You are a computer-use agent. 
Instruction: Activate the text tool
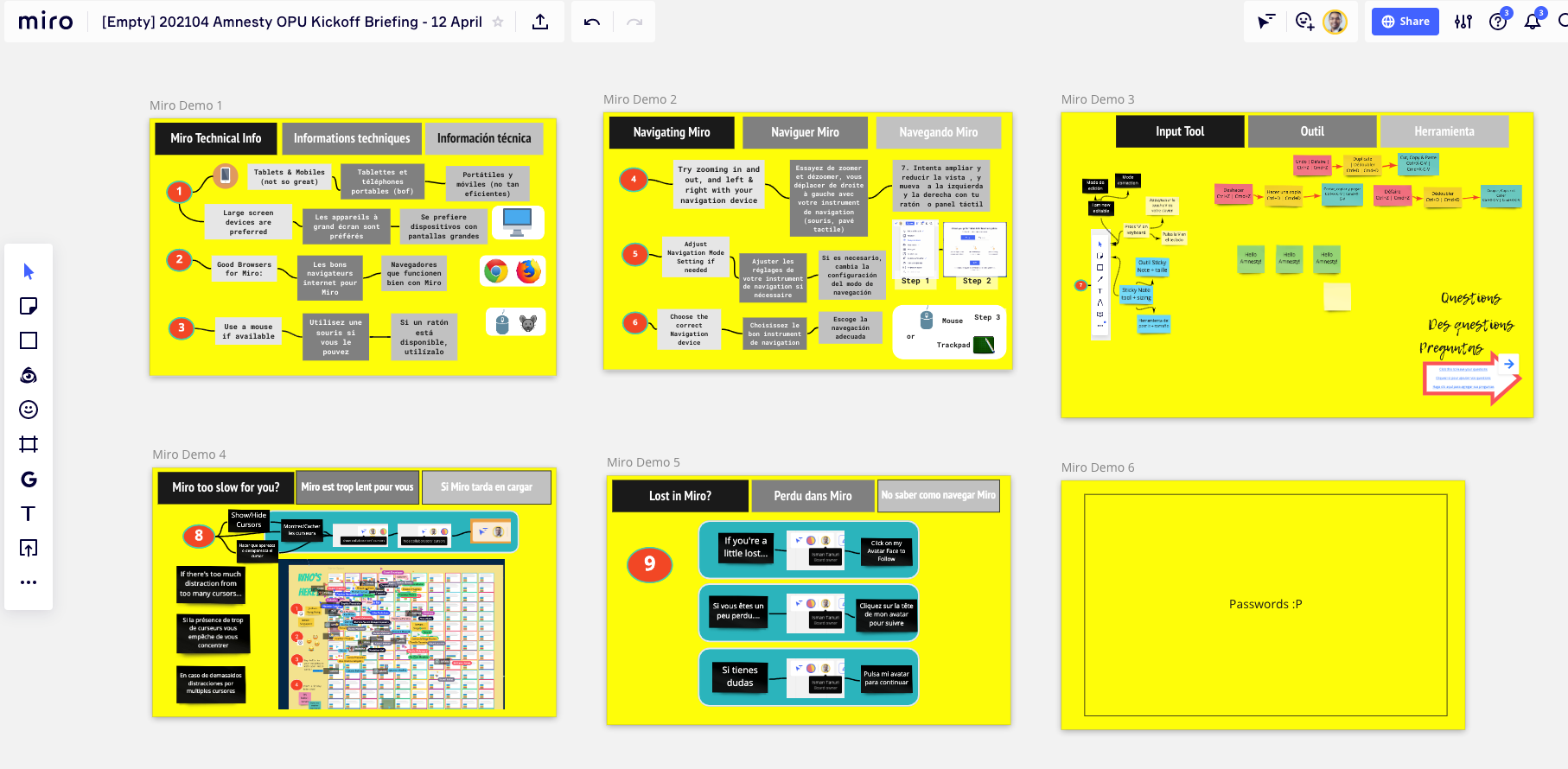pyautogui.click(x=29, y=513)
